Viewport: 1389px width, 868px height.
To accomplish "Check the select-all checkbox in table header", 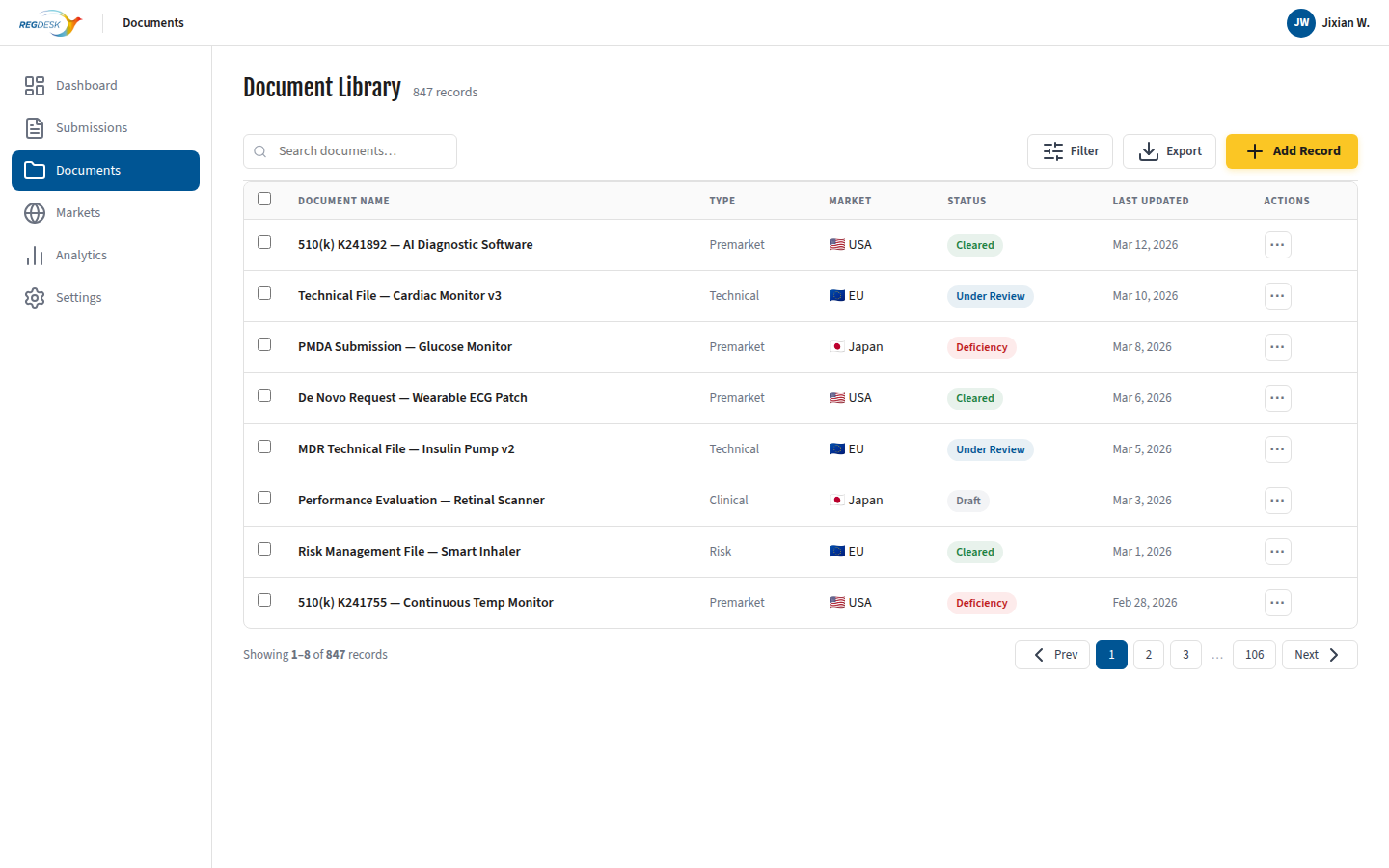I will tap(264, 199).
